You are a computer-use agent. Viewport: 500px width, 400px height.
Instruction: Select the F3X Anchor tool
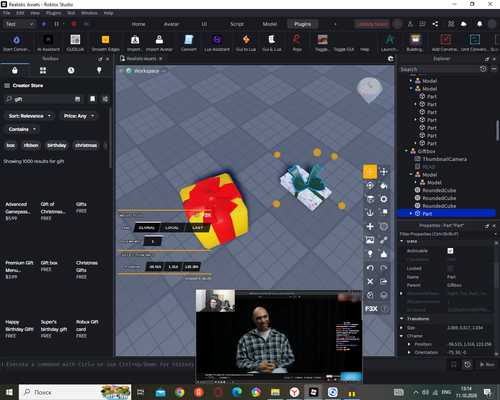coord(370,213)
